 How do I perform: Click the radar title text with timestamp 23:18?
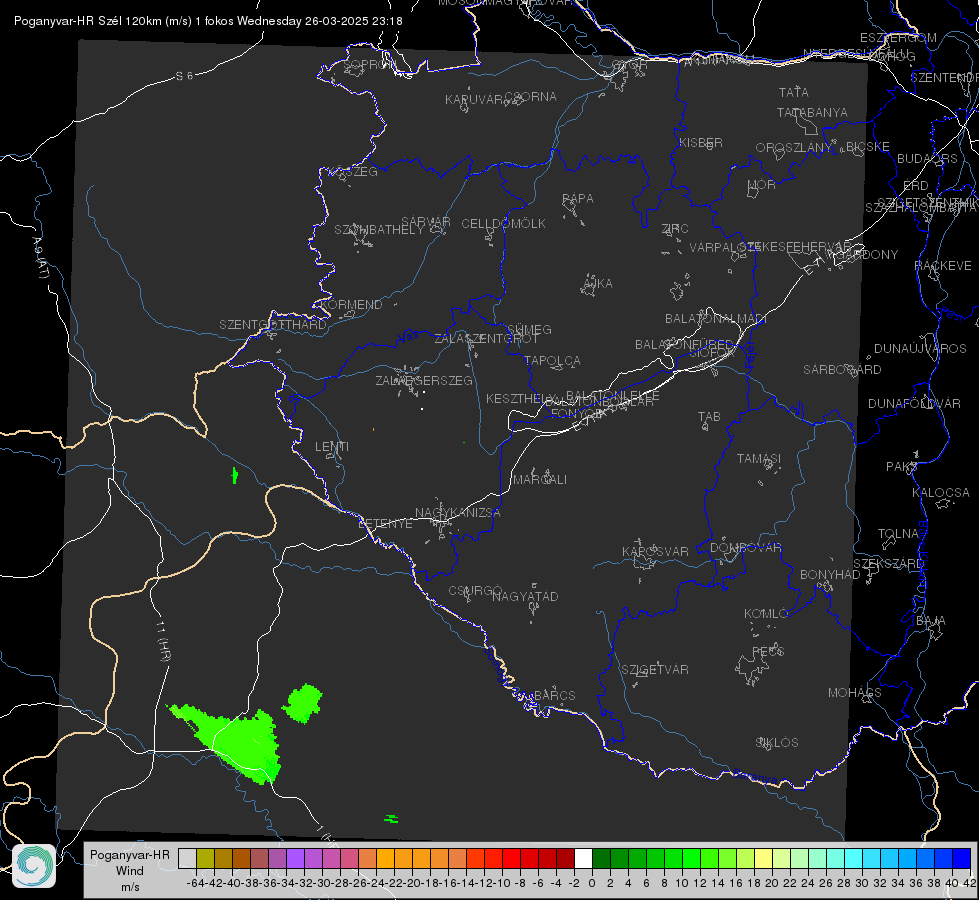(x=208, y=21)
